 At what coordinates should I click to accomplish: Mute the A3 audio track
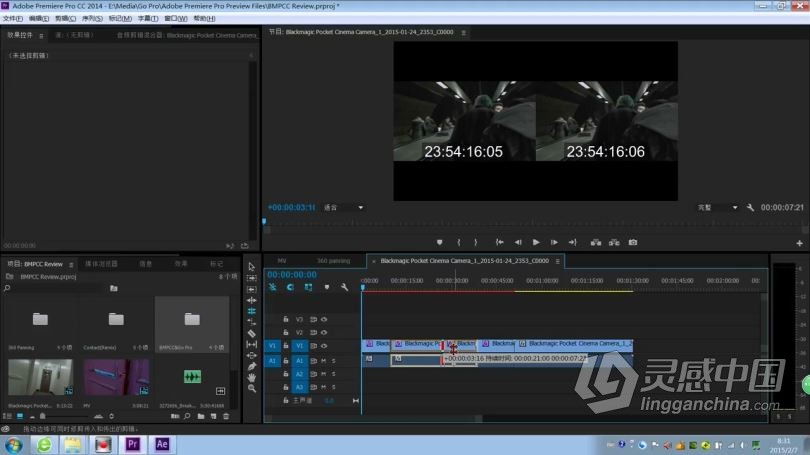324,387
